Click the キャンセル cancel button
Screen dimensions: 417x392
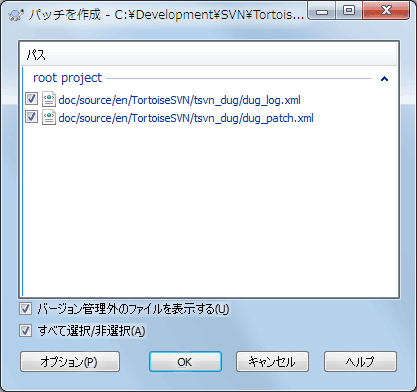272,362
